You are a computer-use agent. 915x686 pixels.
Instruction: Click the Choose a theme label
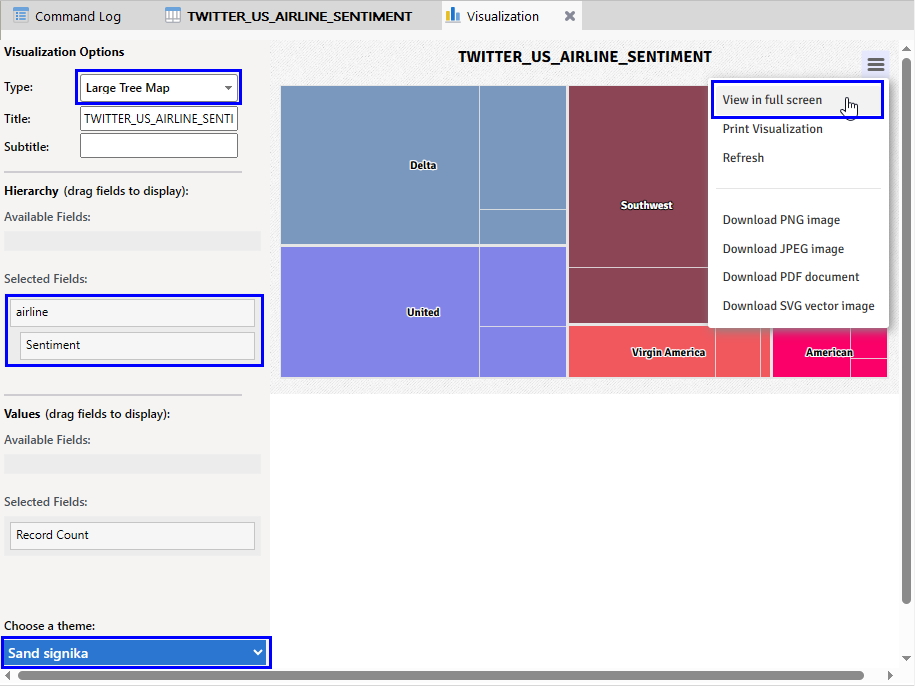coord(50,626)
